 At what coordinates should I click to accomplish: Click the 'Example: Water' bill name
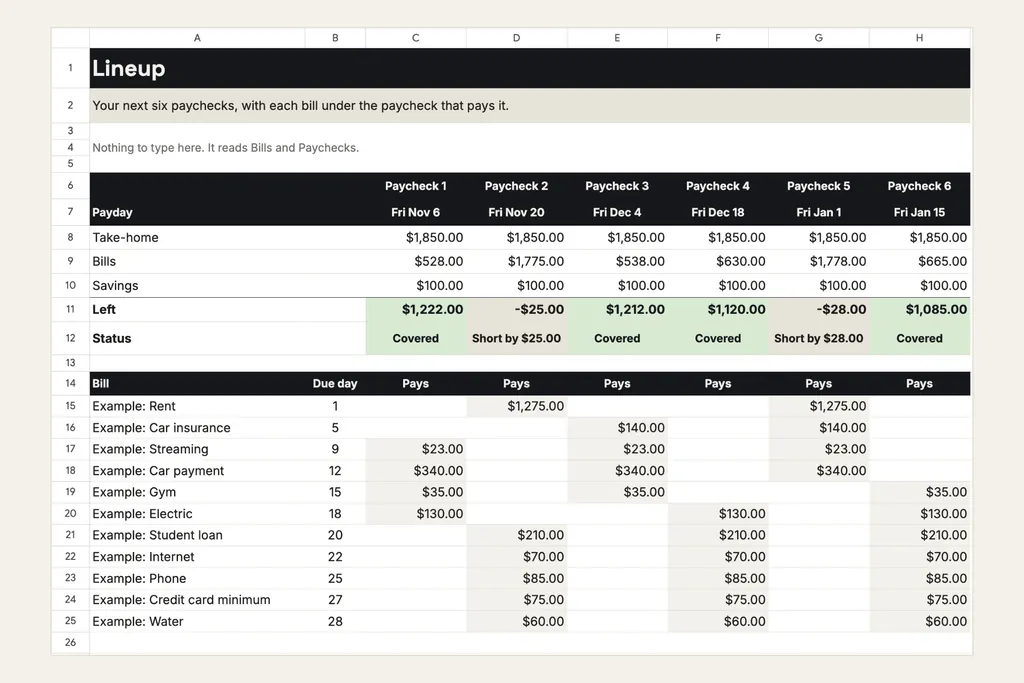[x=138, y=622]
